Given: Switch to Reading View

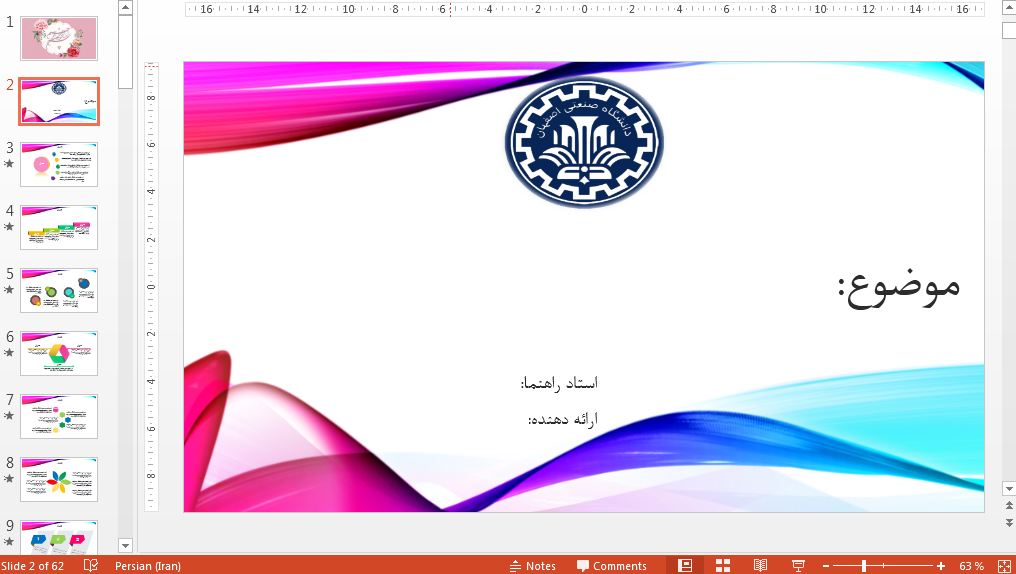Looking at the screenshot, I should click(x=761, y=566).
